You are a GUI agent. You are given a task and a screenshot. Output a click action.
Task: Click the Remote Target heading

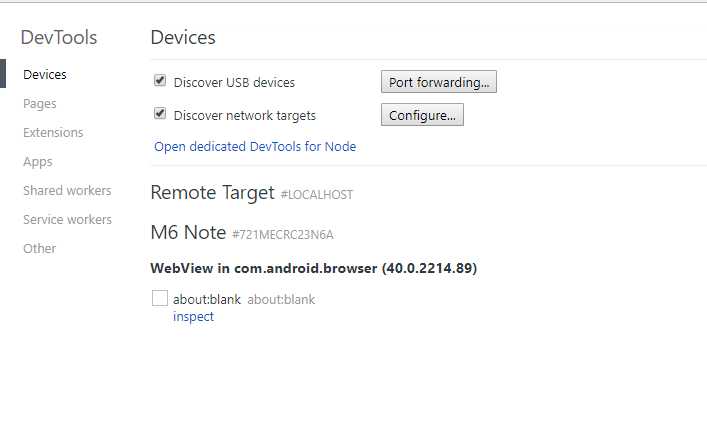tap(212, 192)
